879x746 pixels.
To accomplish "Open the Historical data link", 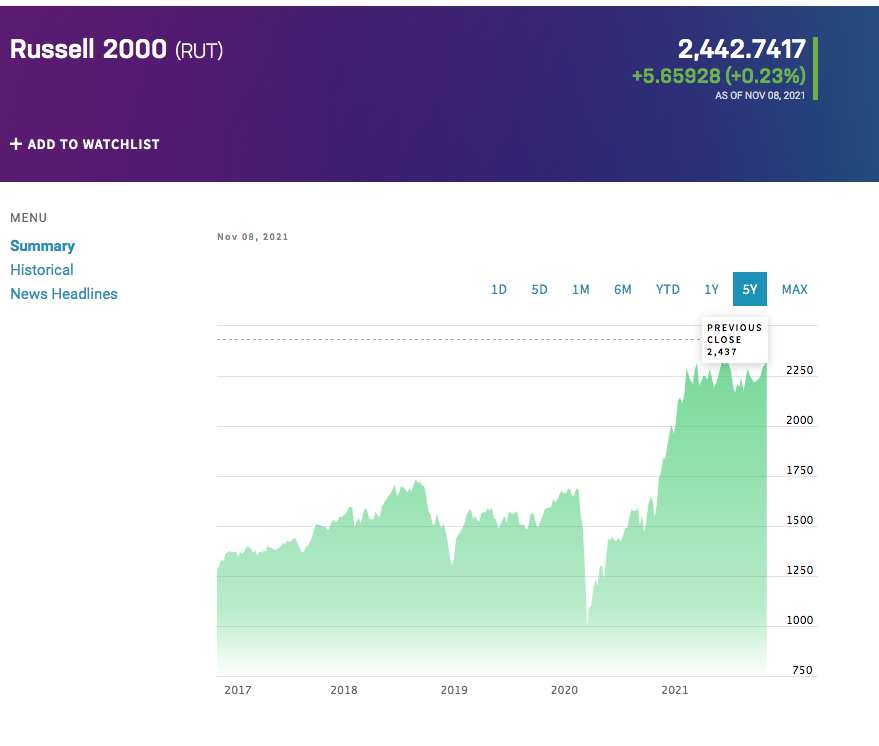I will (42, 270).
